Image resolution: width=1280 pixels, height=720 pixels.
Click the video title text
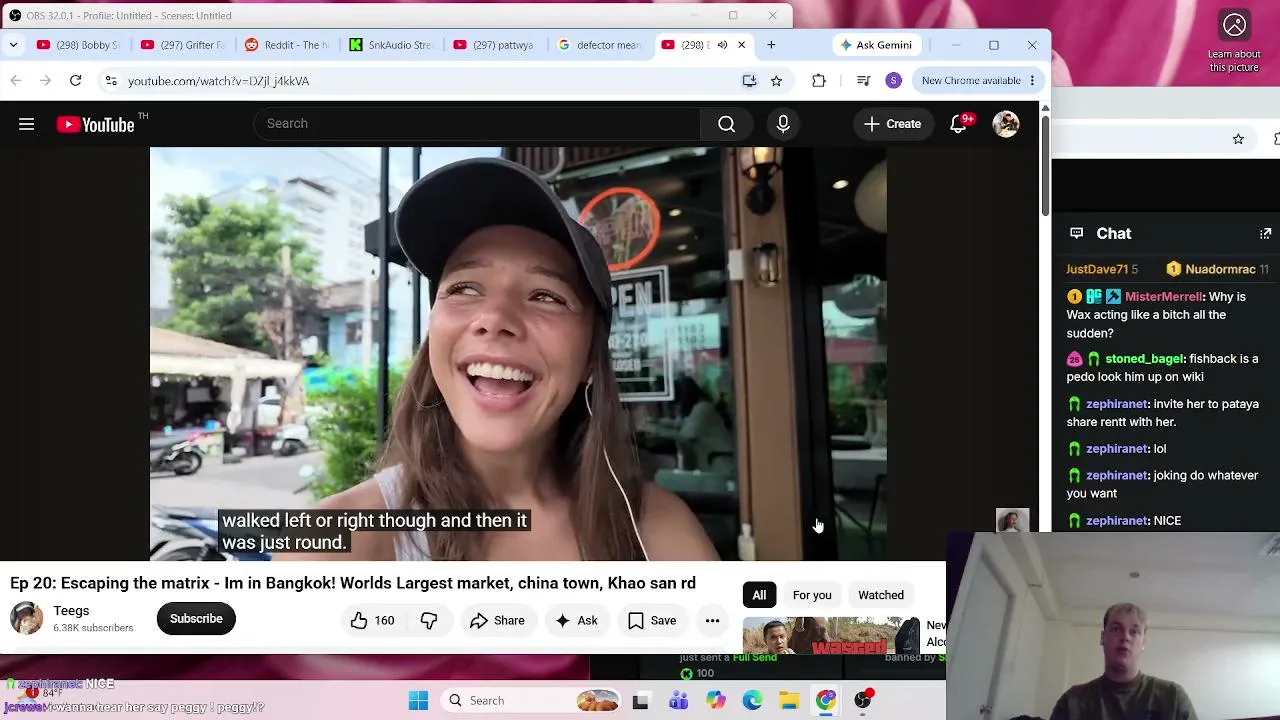pyautogui.click(x=353, y=583)
